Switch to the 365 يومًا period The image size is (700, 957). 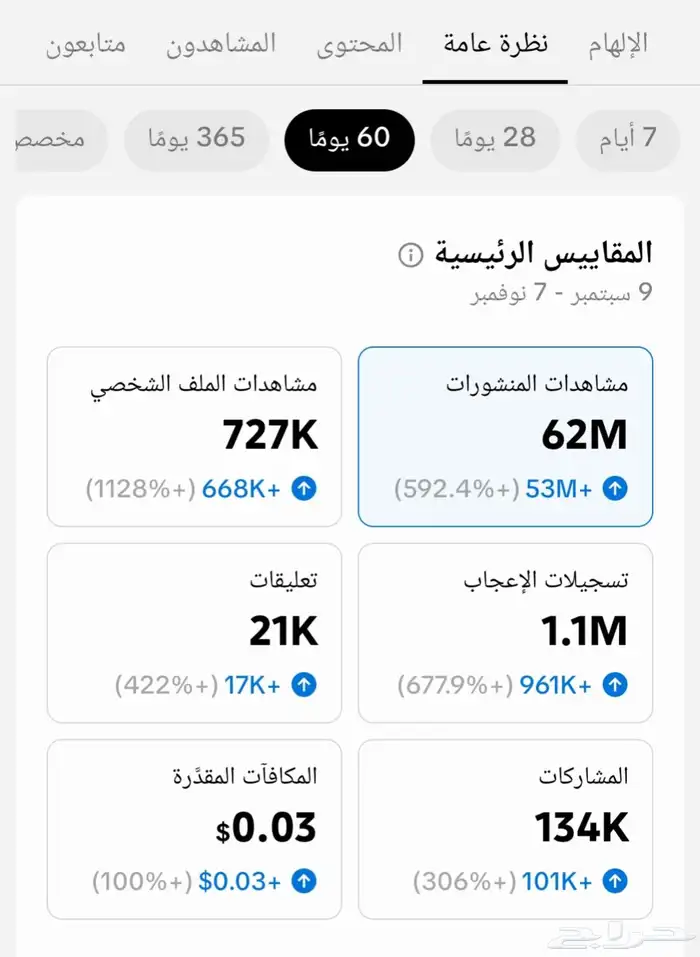pos(196,140)
